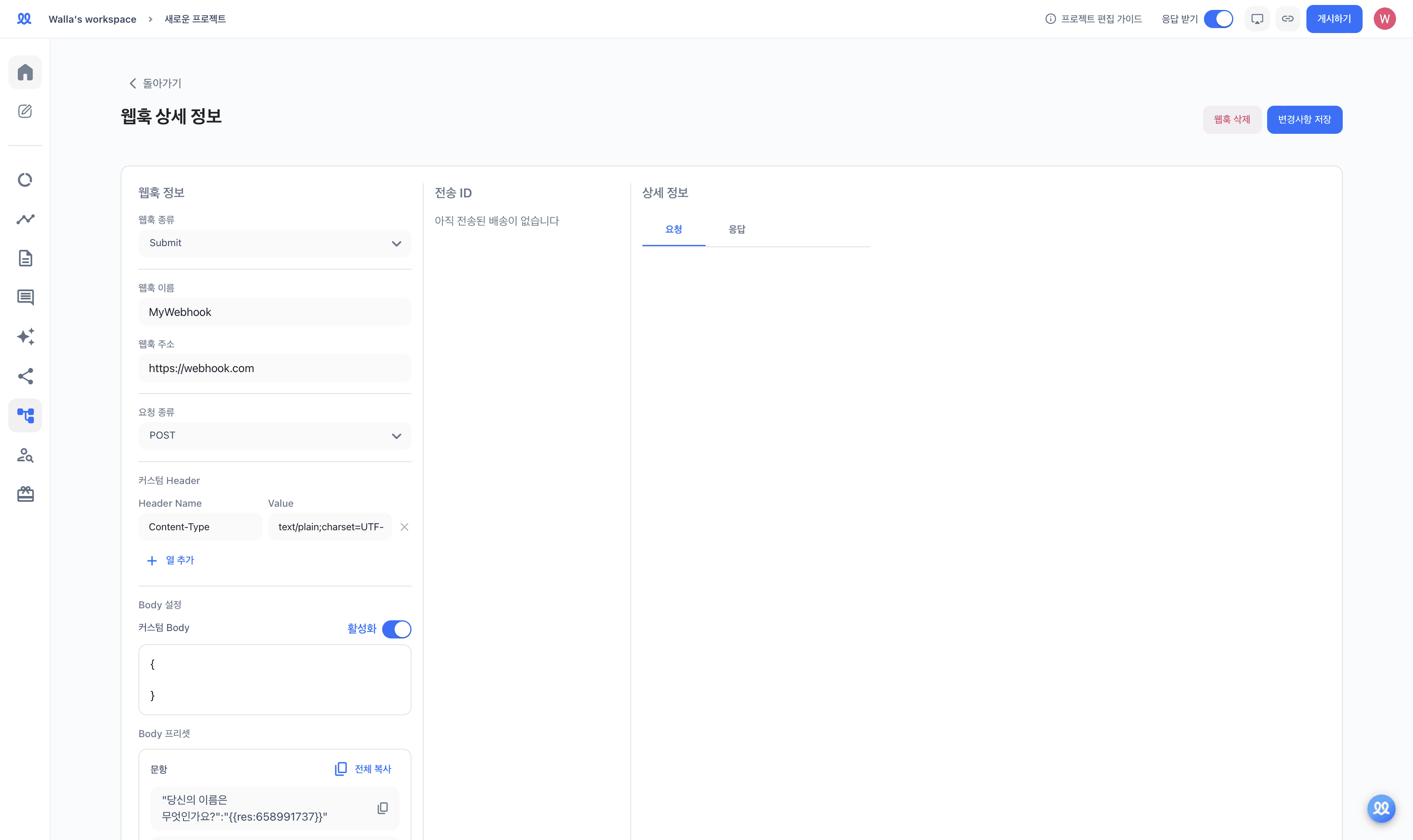Open the 요청 종류 POST dropdown
This screenshot has height=840, width=1413.
[x=275, y=435]
